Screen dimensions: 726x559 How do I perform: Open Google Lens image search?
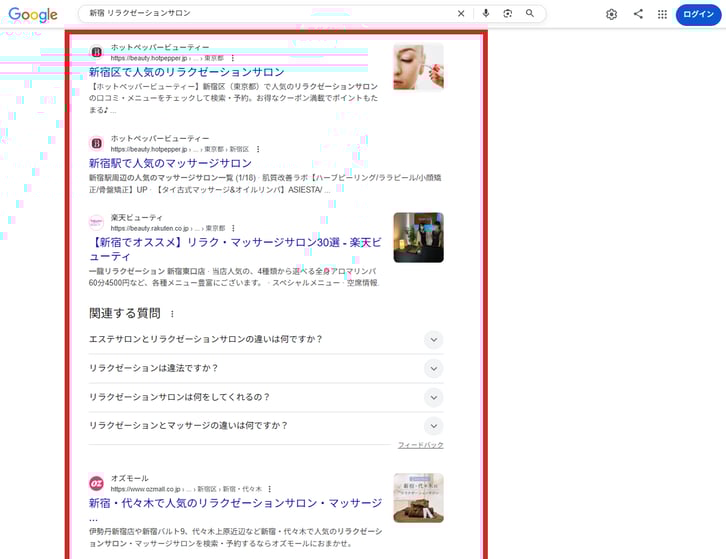508,14
